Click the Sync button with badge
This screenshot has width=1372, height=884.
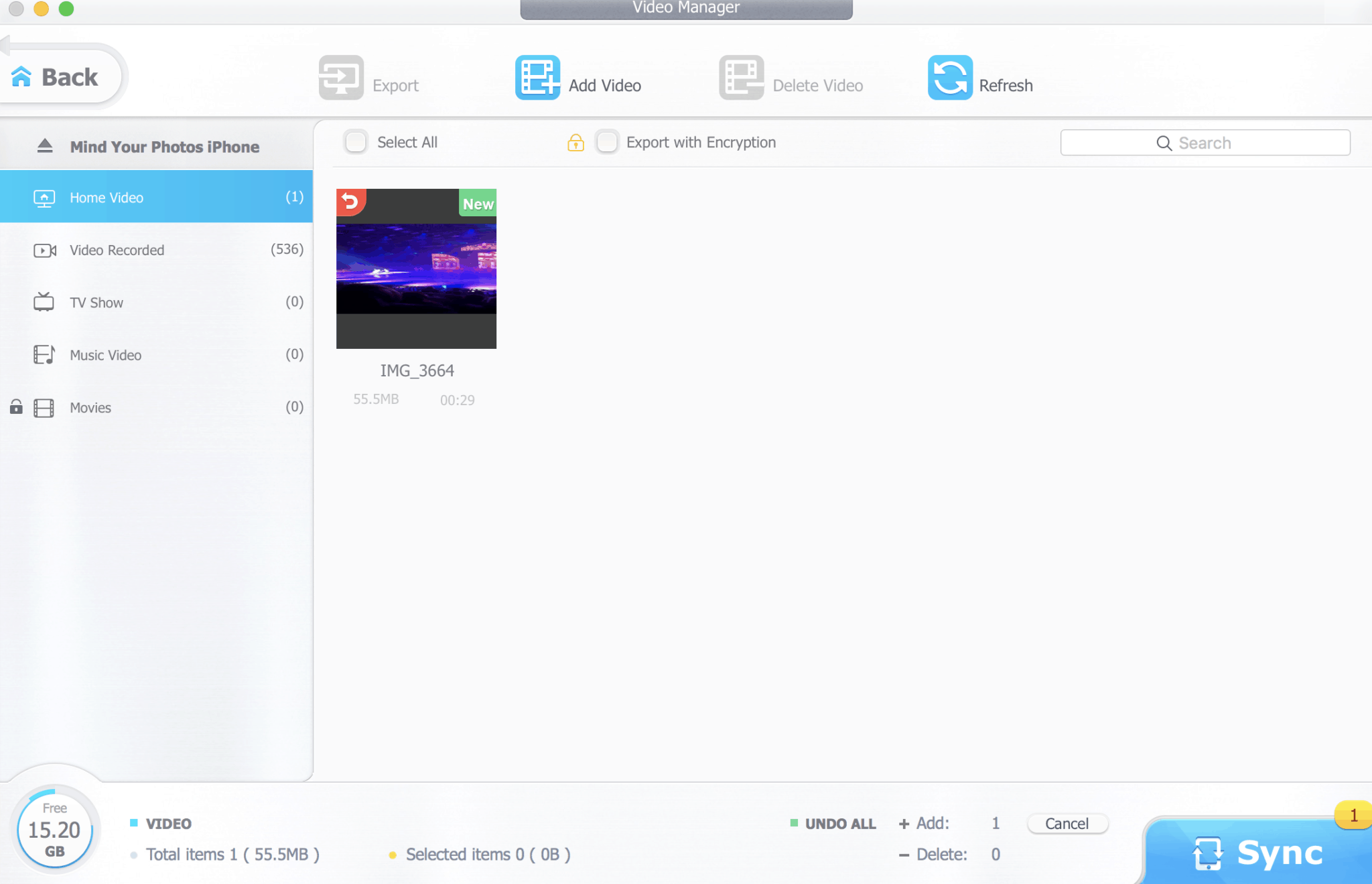[x=1259, y=851]
